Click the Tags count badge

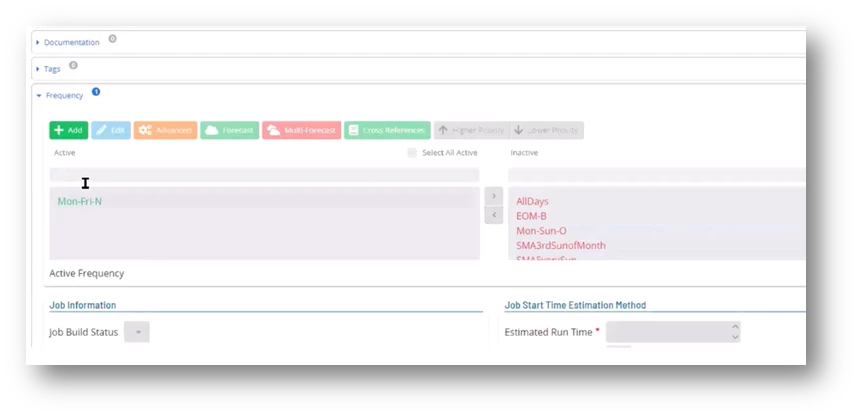tap(73, 65)
